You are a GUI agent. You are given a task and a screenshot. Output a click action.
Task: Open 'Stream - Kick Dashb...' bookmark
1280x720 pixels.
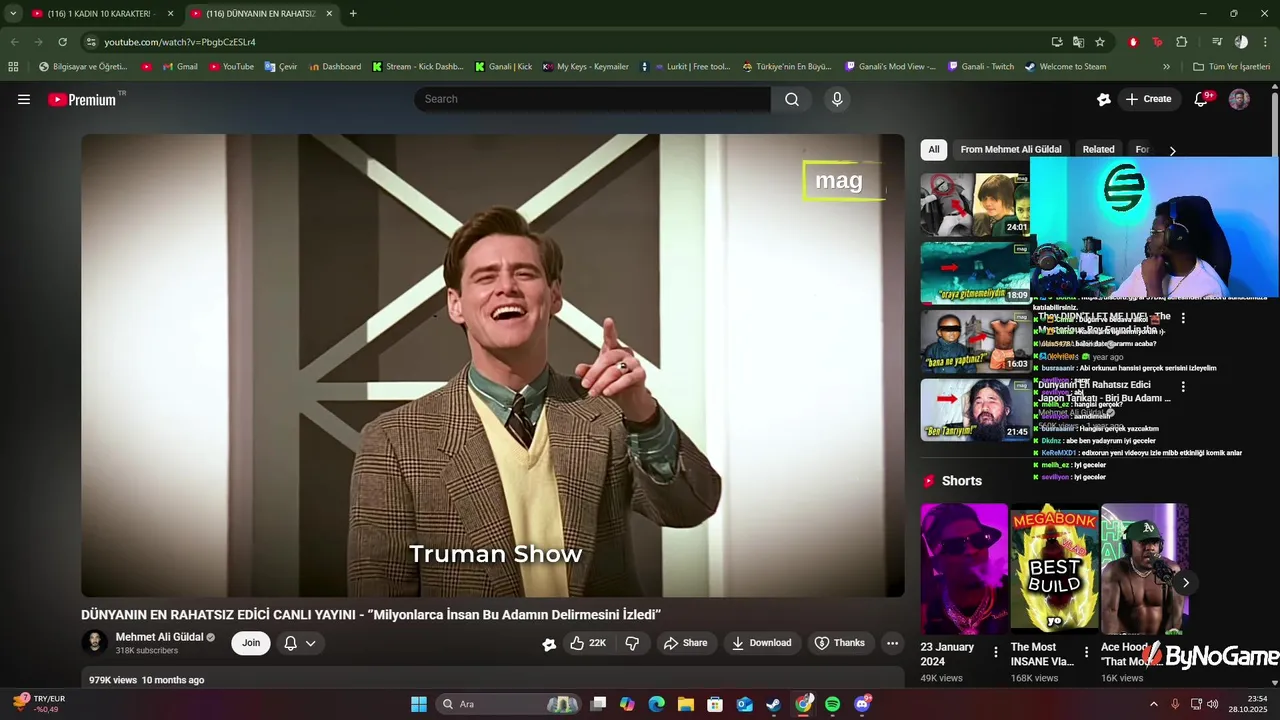click(417, 67)
